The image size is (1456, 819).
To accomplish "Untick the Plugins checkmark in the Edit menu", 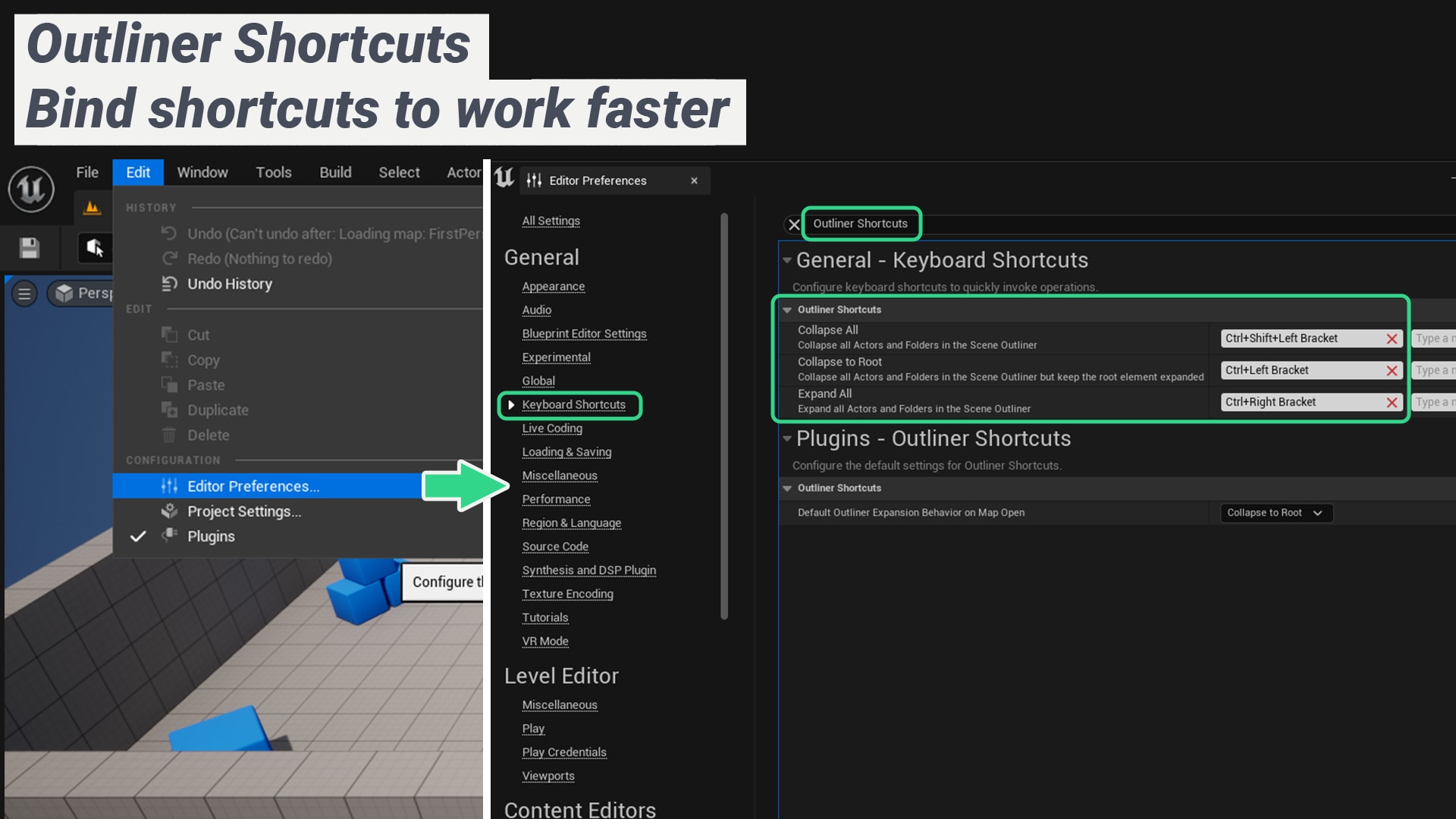I will point(138,536).
